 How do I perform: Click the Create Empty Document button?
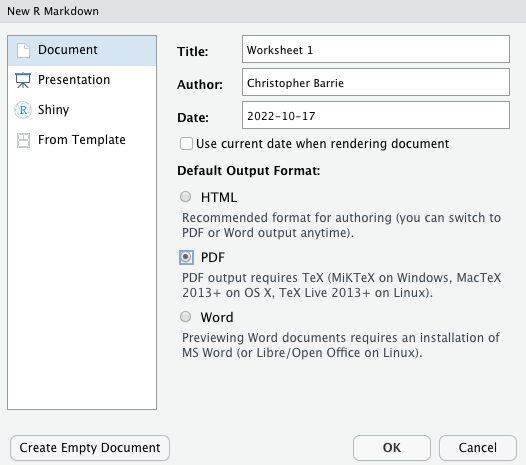[x=90, y=448]
